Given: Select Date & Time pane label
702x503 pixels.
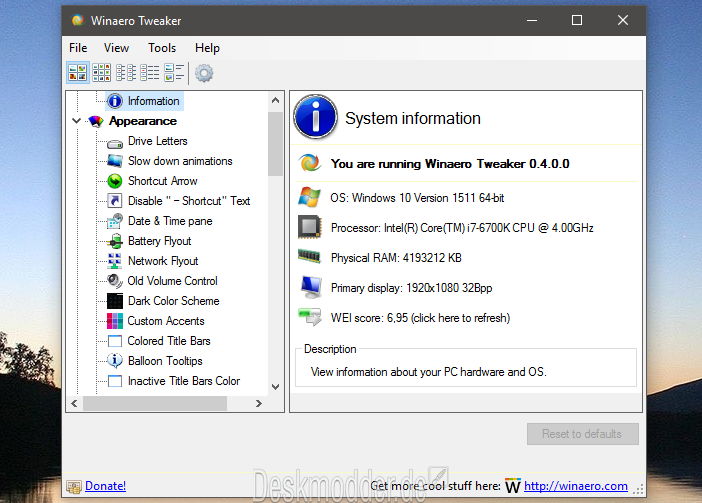Looking at the screenshot, I should click(170, 221).
